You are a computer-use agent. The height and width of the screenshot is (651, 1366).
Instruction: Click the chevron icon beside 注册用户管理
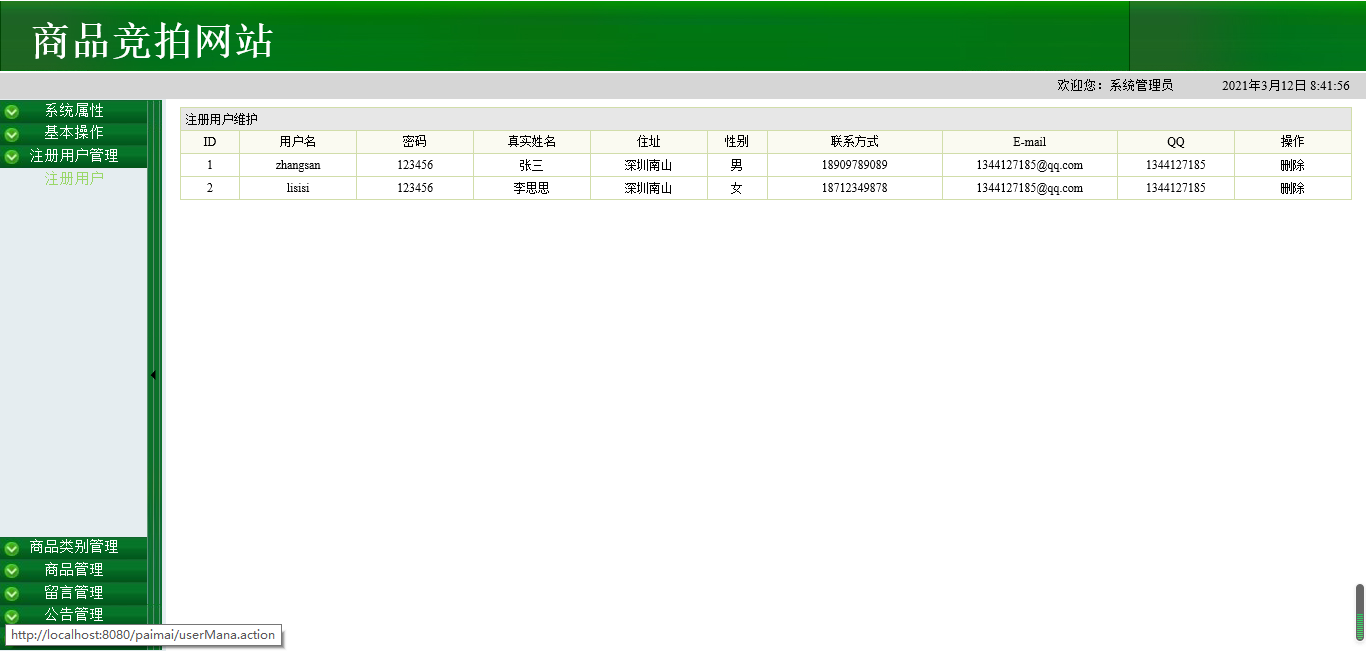point(12,156)
